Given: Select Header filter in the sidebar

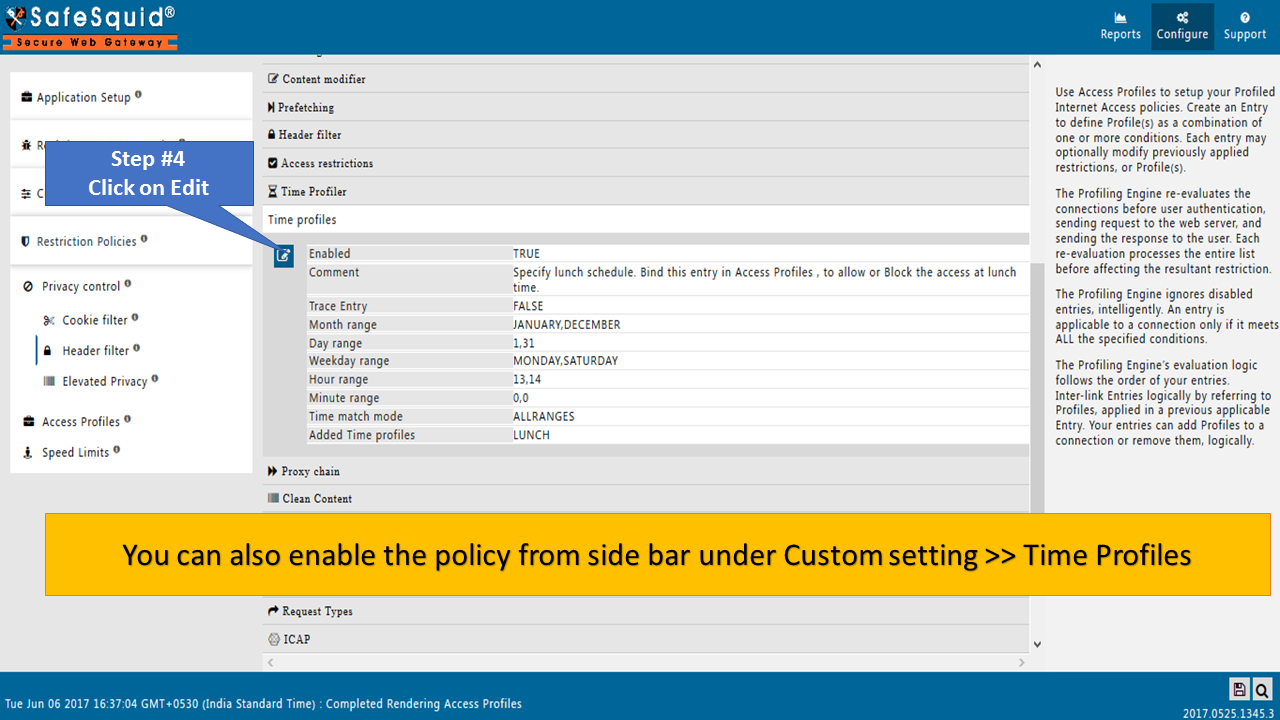Looking at the screenshot, I should [x=96, y=350].
